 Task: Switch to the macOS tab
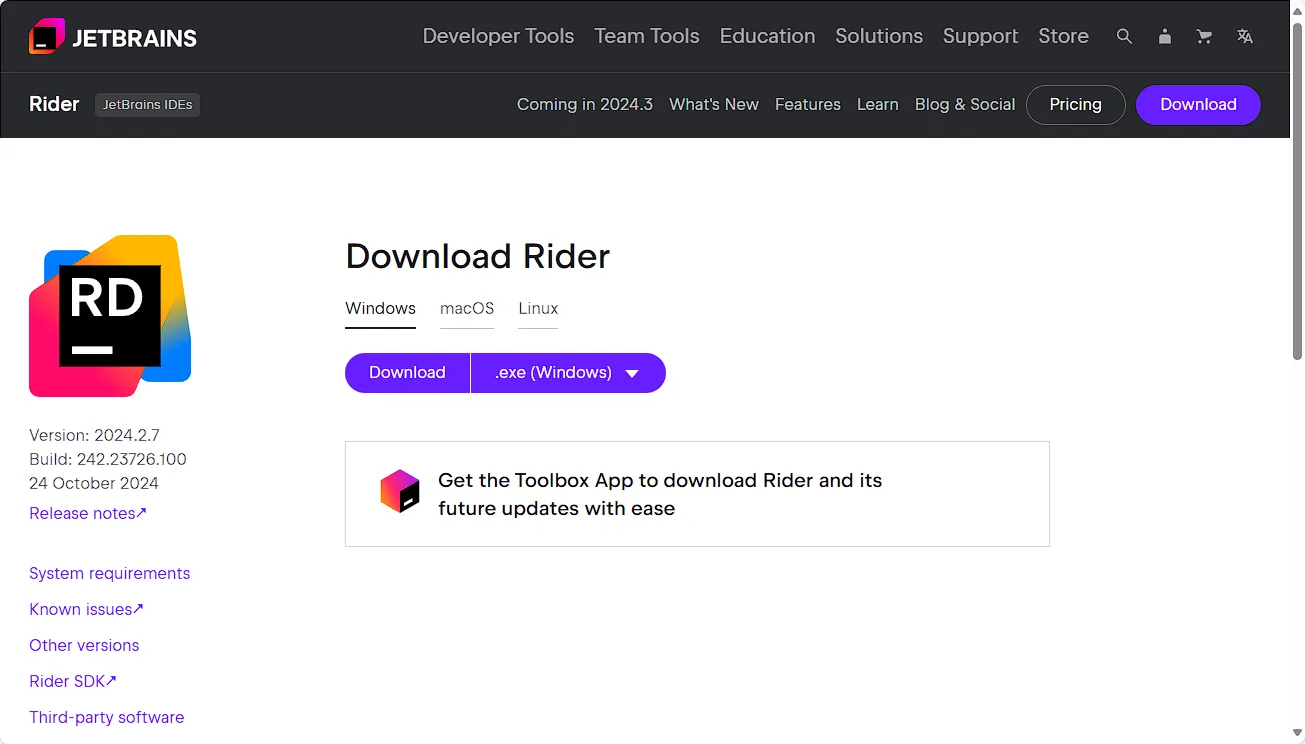coord(467,308)
